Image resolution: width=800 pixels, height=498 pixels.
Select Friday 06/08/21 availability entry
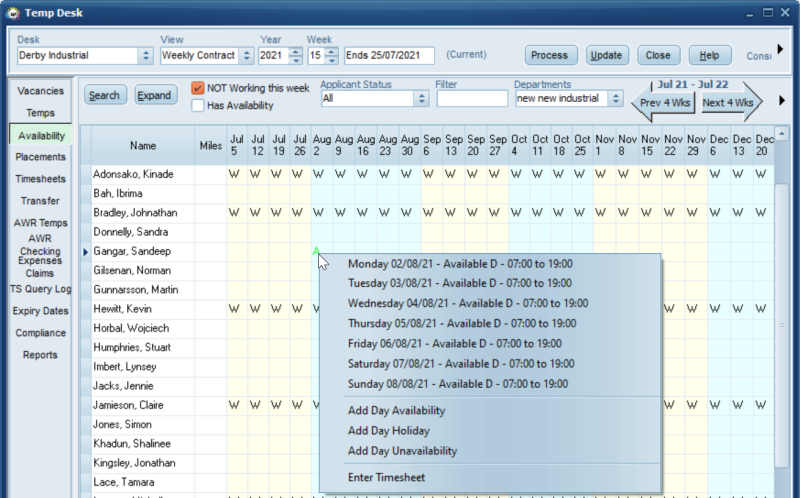[x=455, y=343]
